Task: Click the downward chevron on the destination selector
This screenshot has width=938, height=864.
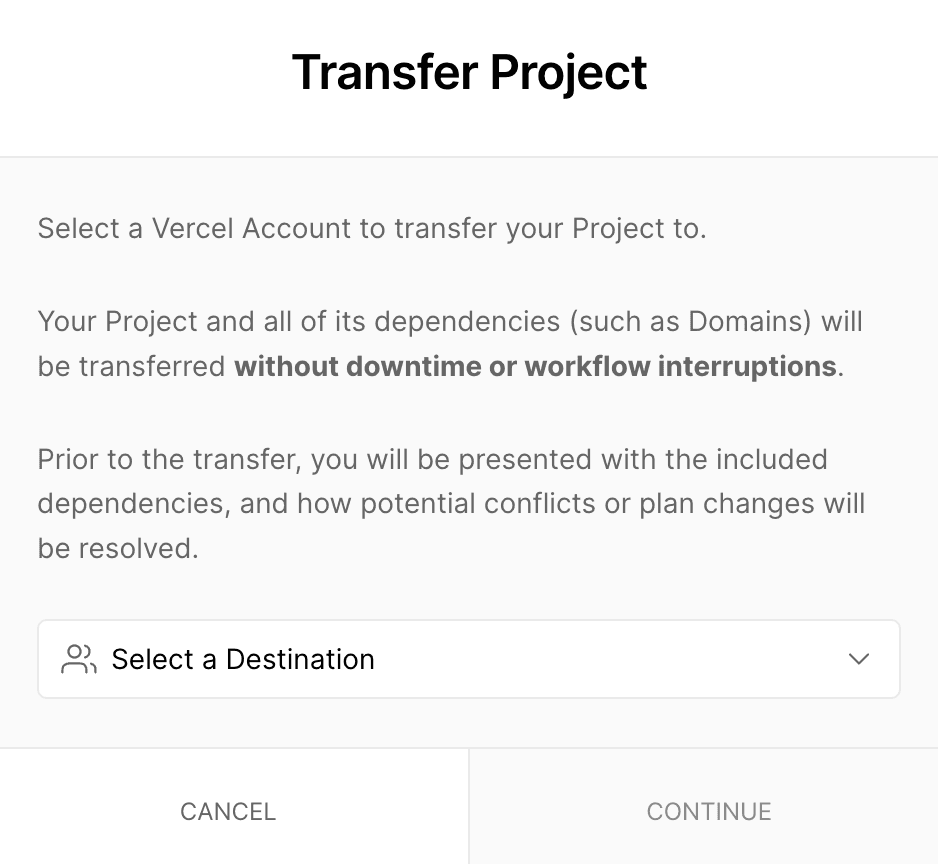Action: click(858, 659)
